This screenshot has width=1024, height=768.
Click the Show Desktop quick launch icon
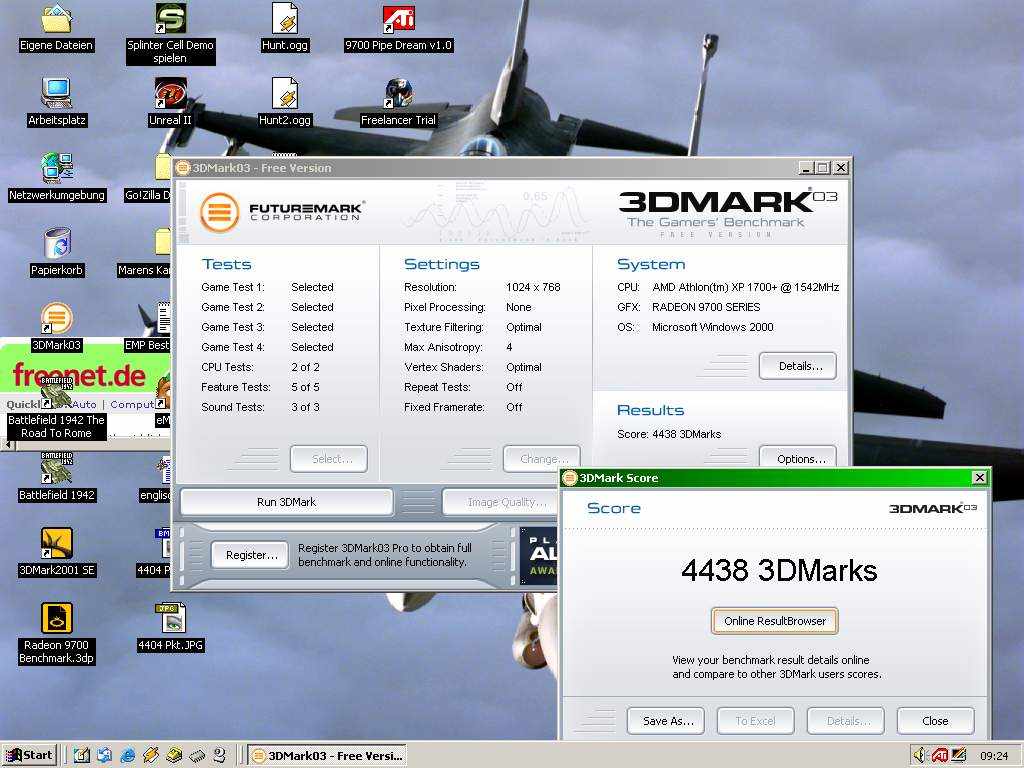pyautogui.click(x=82, y=756)
